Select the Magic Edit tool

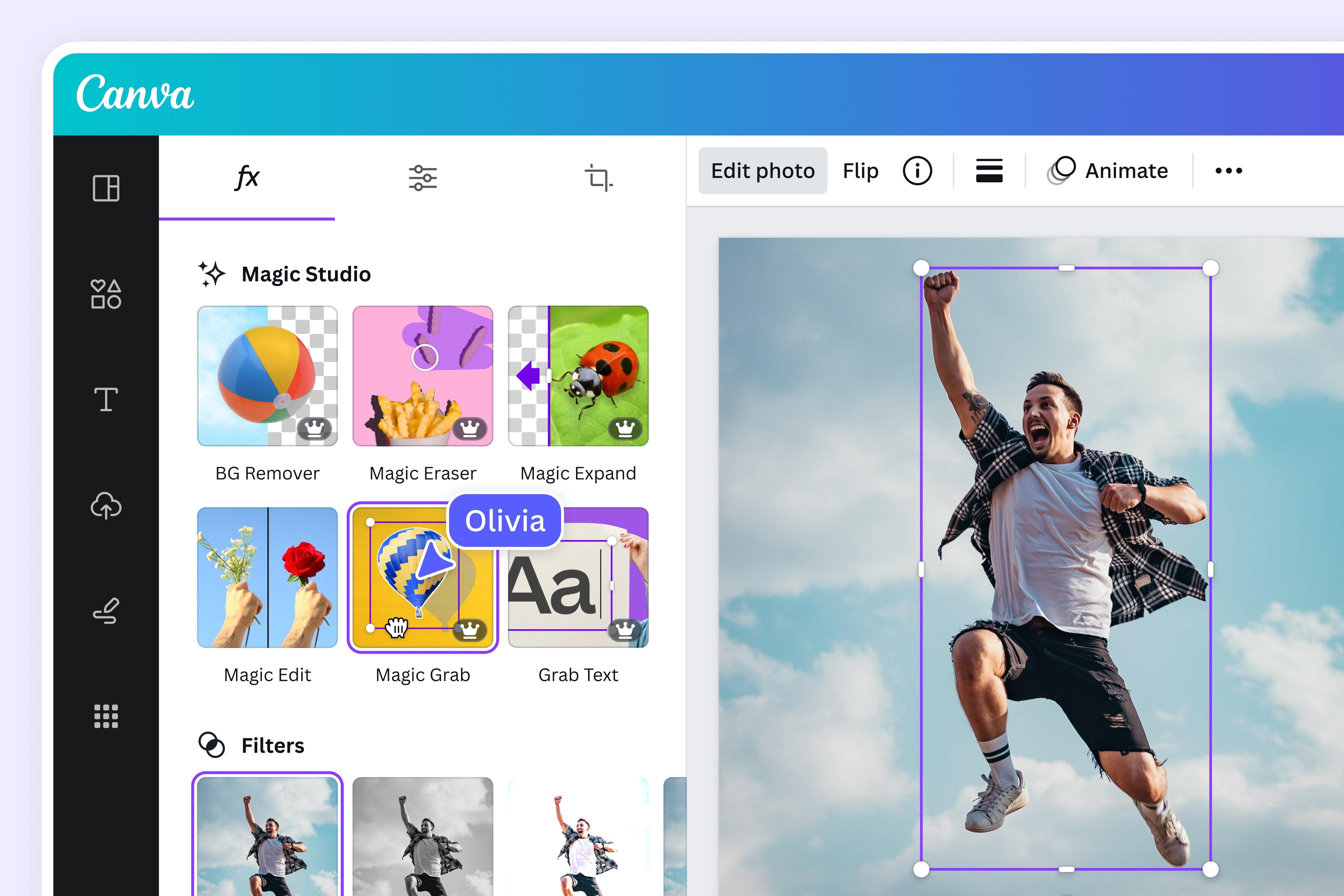pos(267,575)
